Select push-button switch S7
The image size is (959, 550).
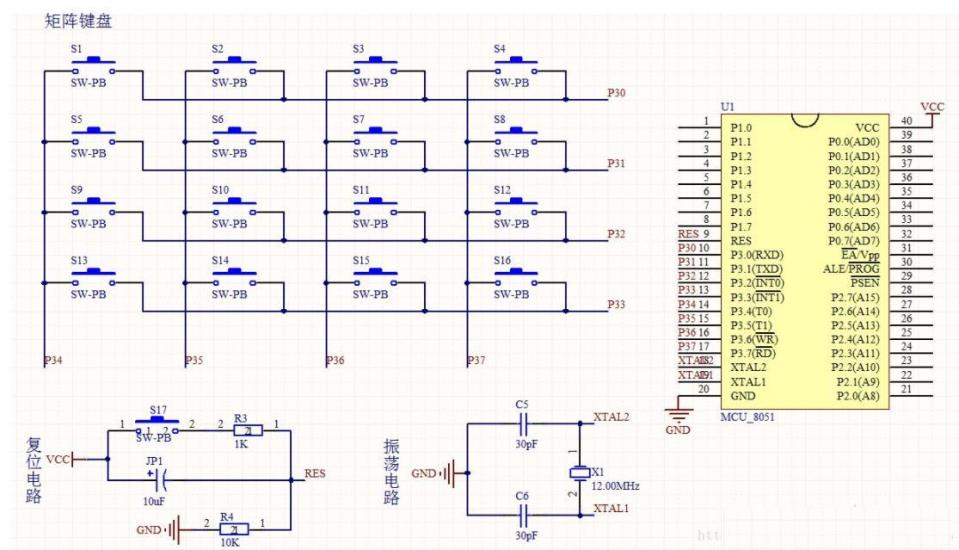(x=375, y=137)
